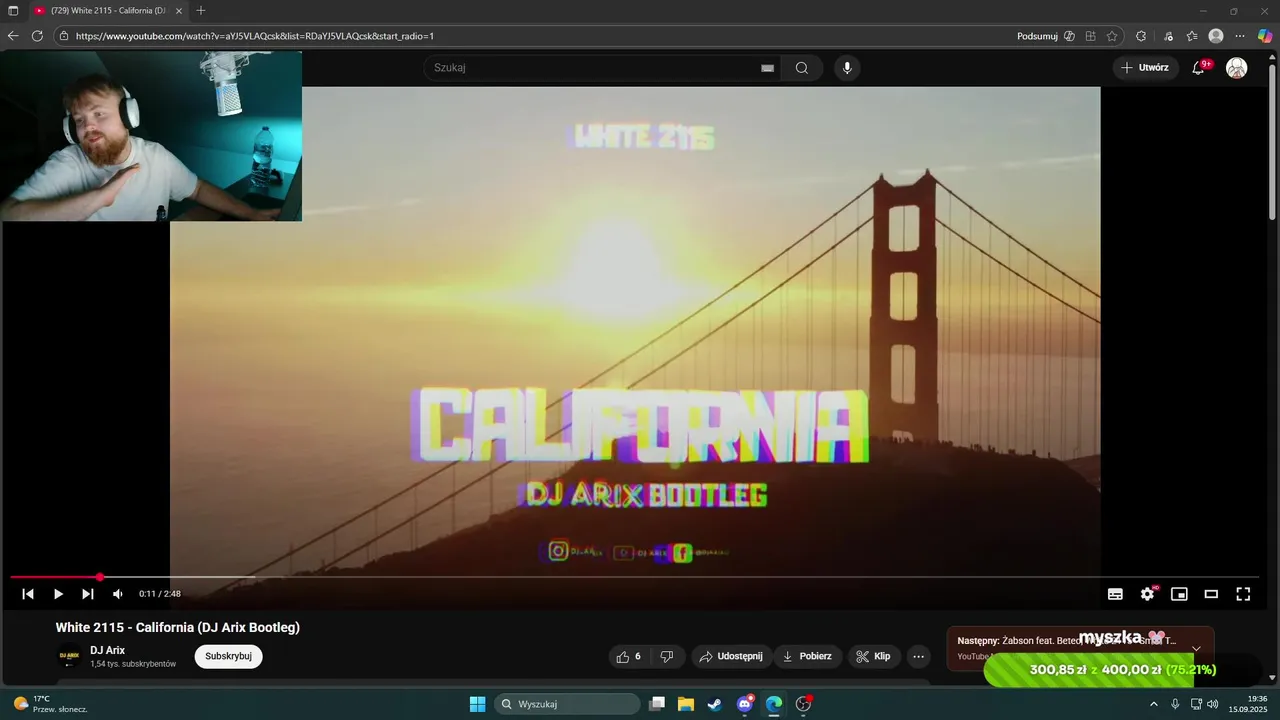Create a clip with Klip button
1280x720 pixels.
(874, 656)
